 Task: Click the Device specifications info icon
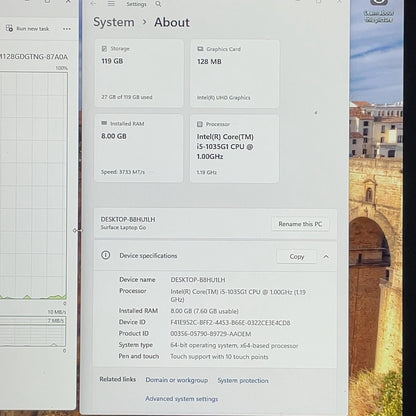coord(106,255)
